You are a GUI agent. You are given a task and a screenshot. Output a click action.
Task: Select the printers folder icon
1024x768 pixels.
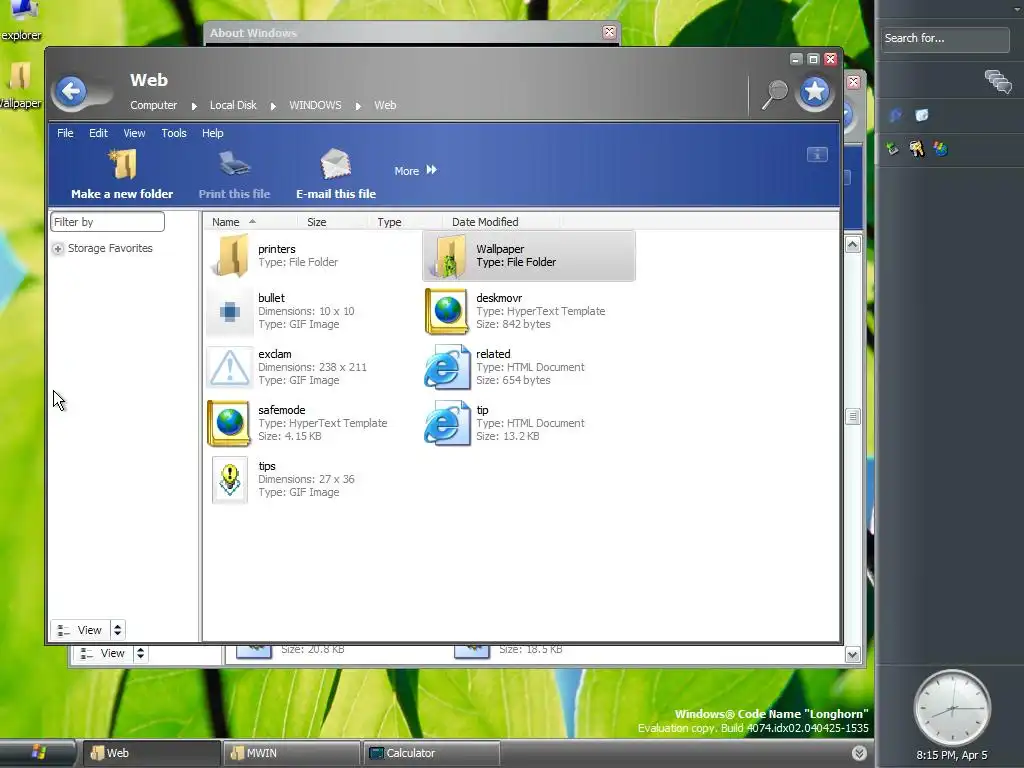coord(230,255)
